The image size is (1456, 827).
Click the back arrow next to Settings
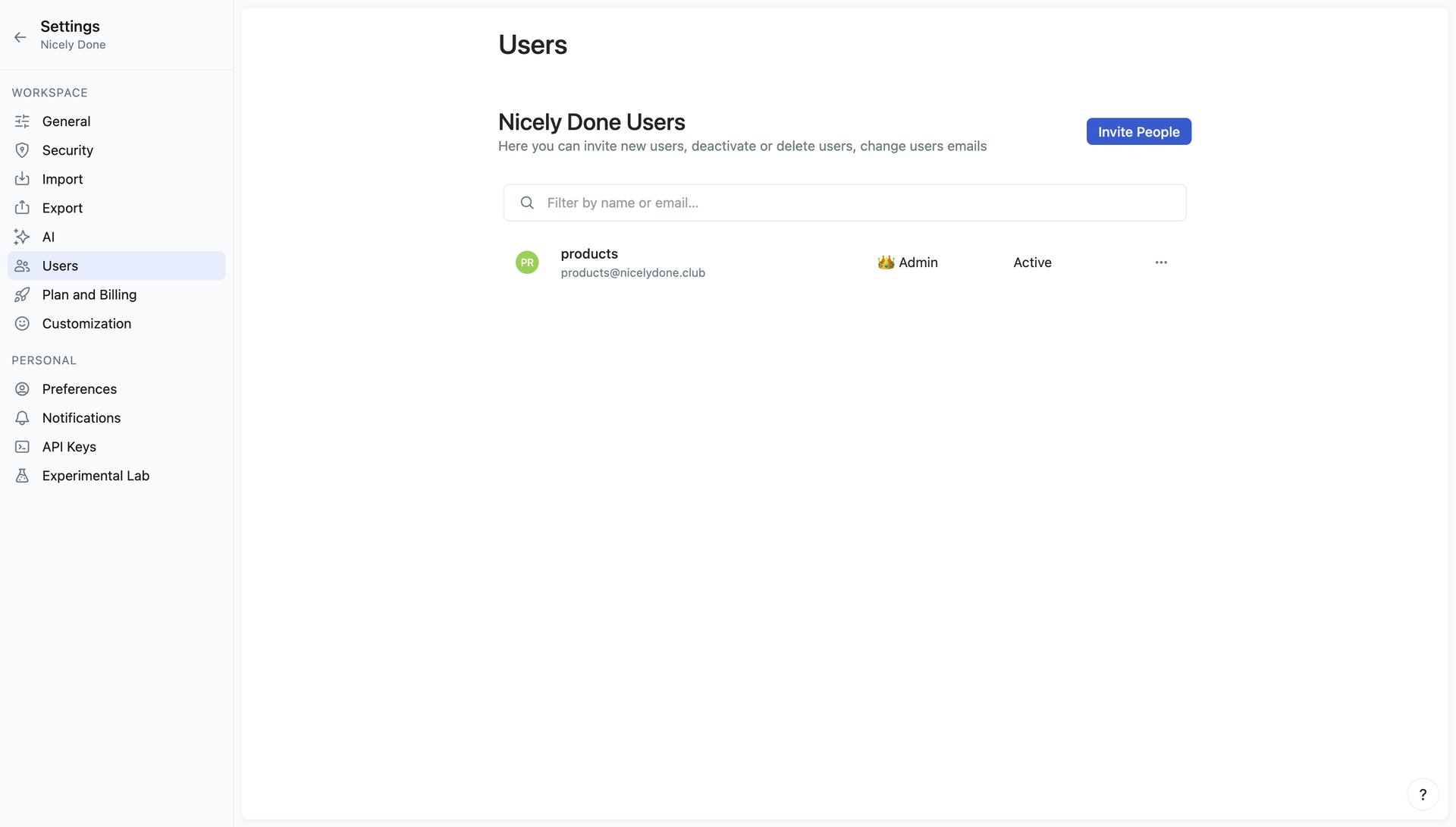pyautogui.click(x=20, y=36)
